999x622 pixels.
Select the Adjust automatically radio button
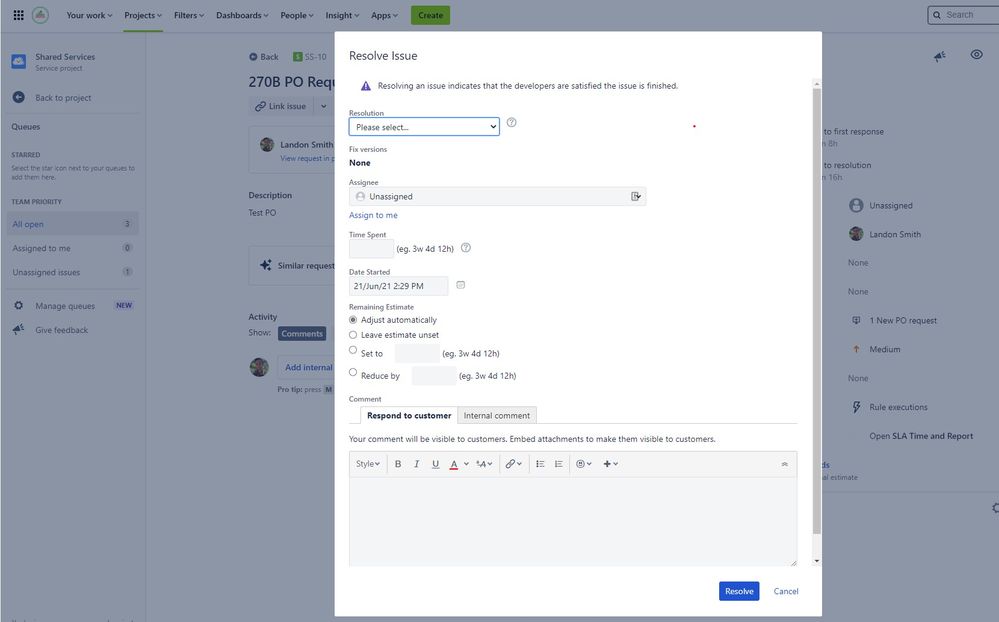point(351,318)
